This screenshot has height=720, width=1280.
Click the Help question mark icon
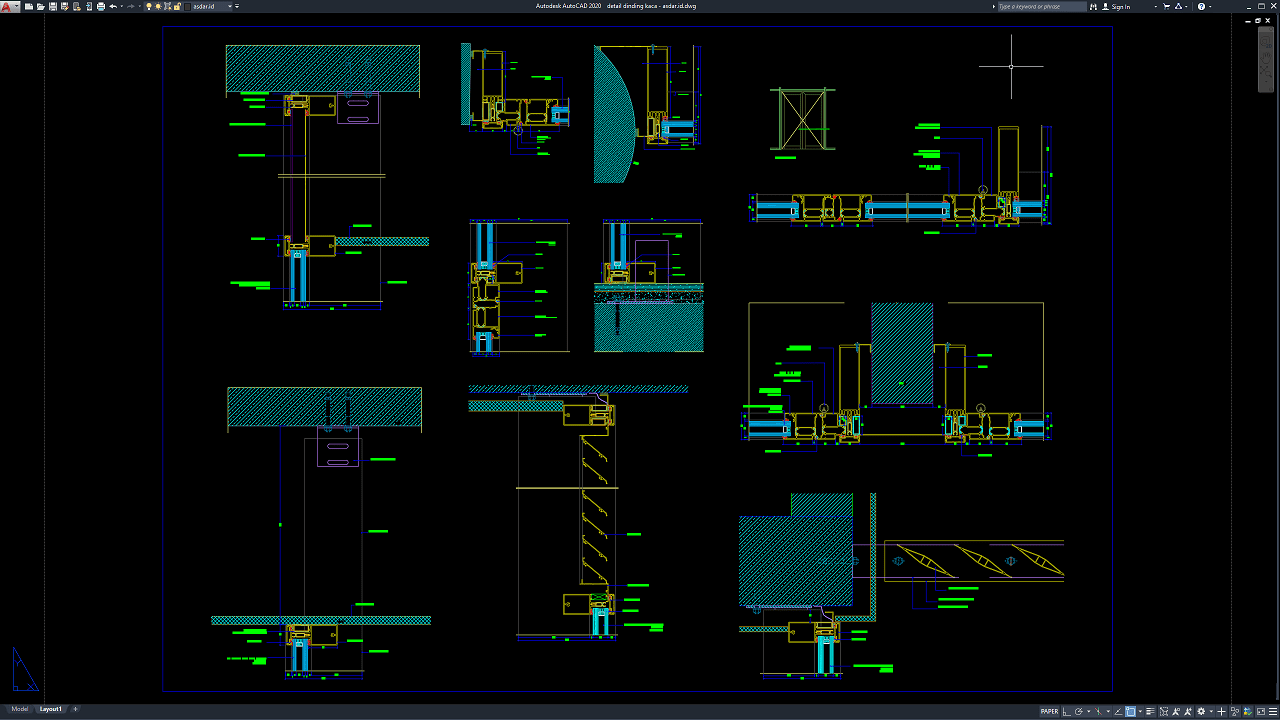1201,6
